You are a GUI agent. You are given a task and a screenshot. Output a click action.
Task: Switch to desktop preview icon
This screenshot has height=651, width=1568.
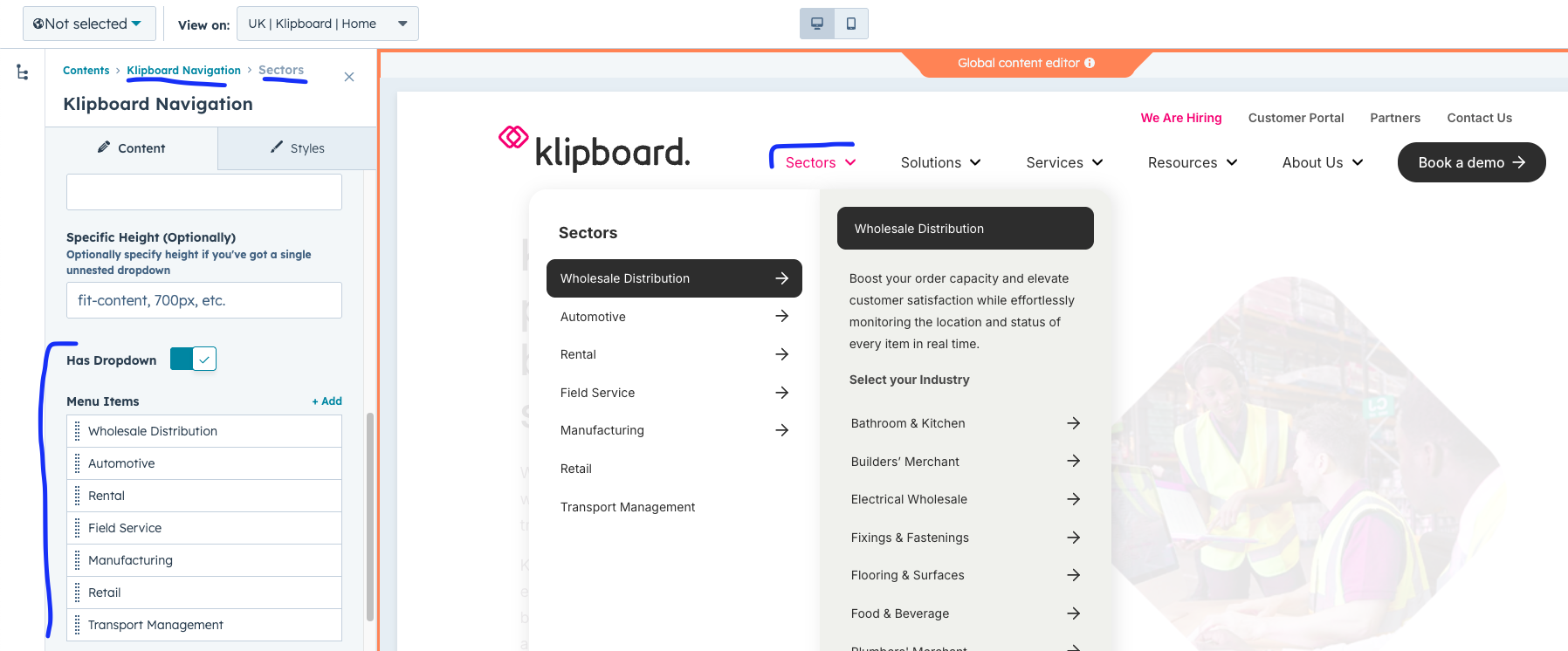[817, 24]
